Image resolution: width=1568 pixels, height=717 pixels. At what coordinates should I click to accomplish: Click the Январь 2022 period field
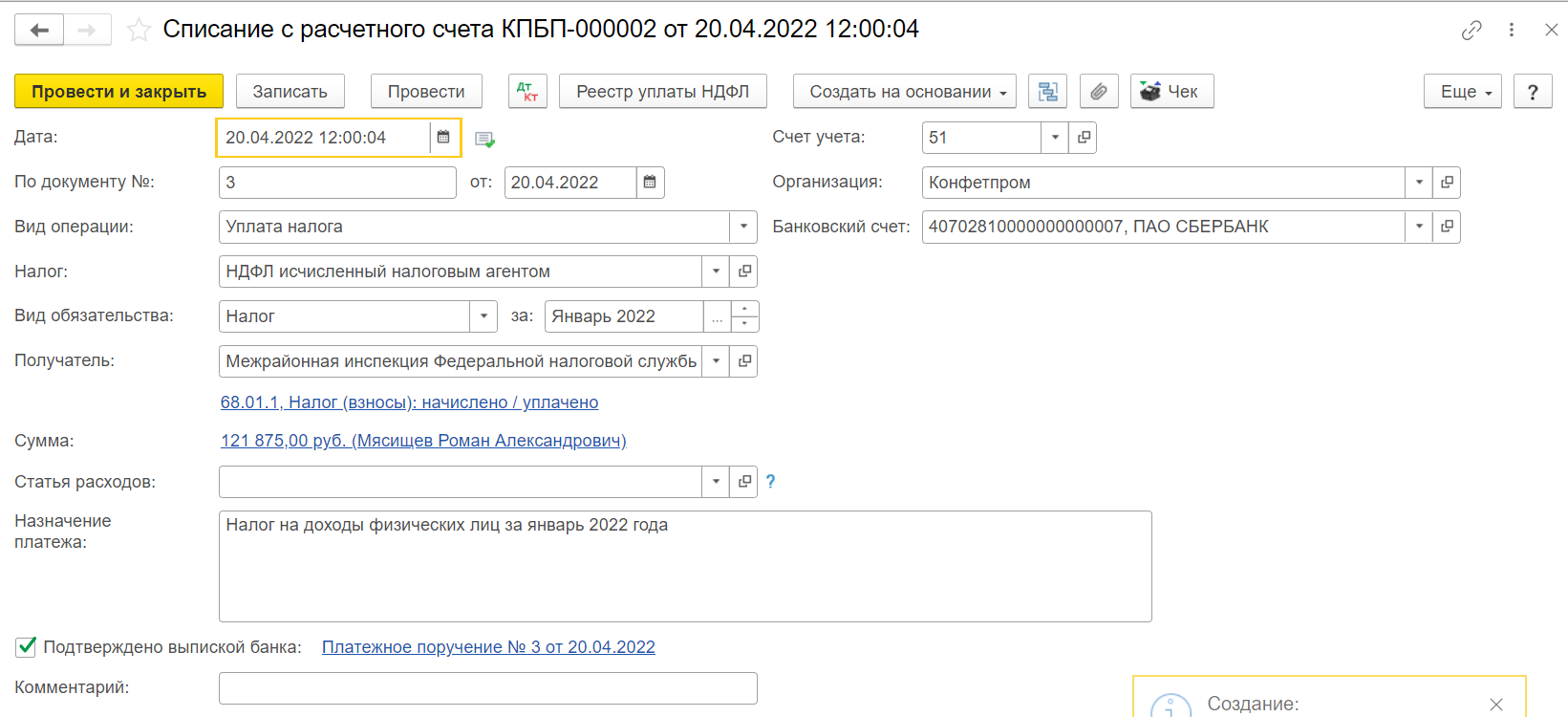click(x=624, y=316)
